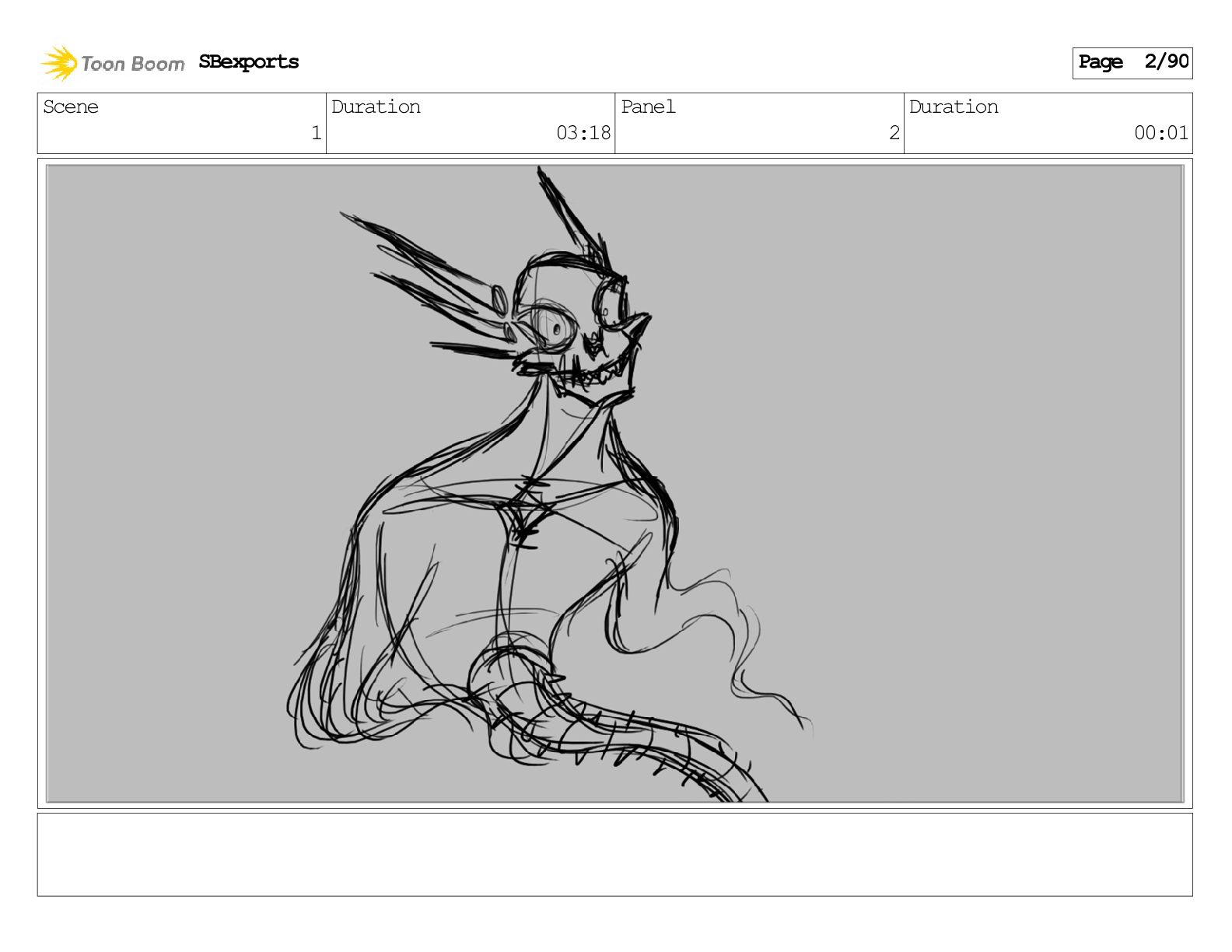Image resolution: width=1232 pixels, height=952 pixels.
Task: Click the Page 2/90 indicator box
Action: coord(1132,62)
